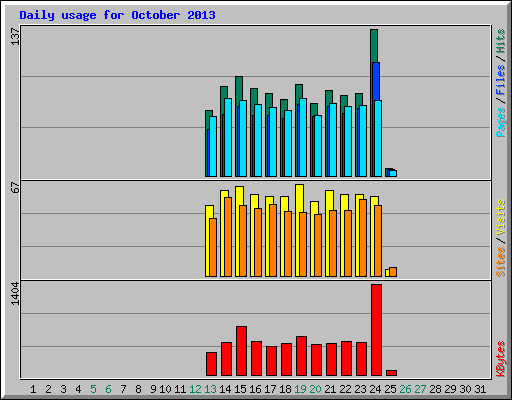Click the day 25 label on x-axis

coord(390,389)
